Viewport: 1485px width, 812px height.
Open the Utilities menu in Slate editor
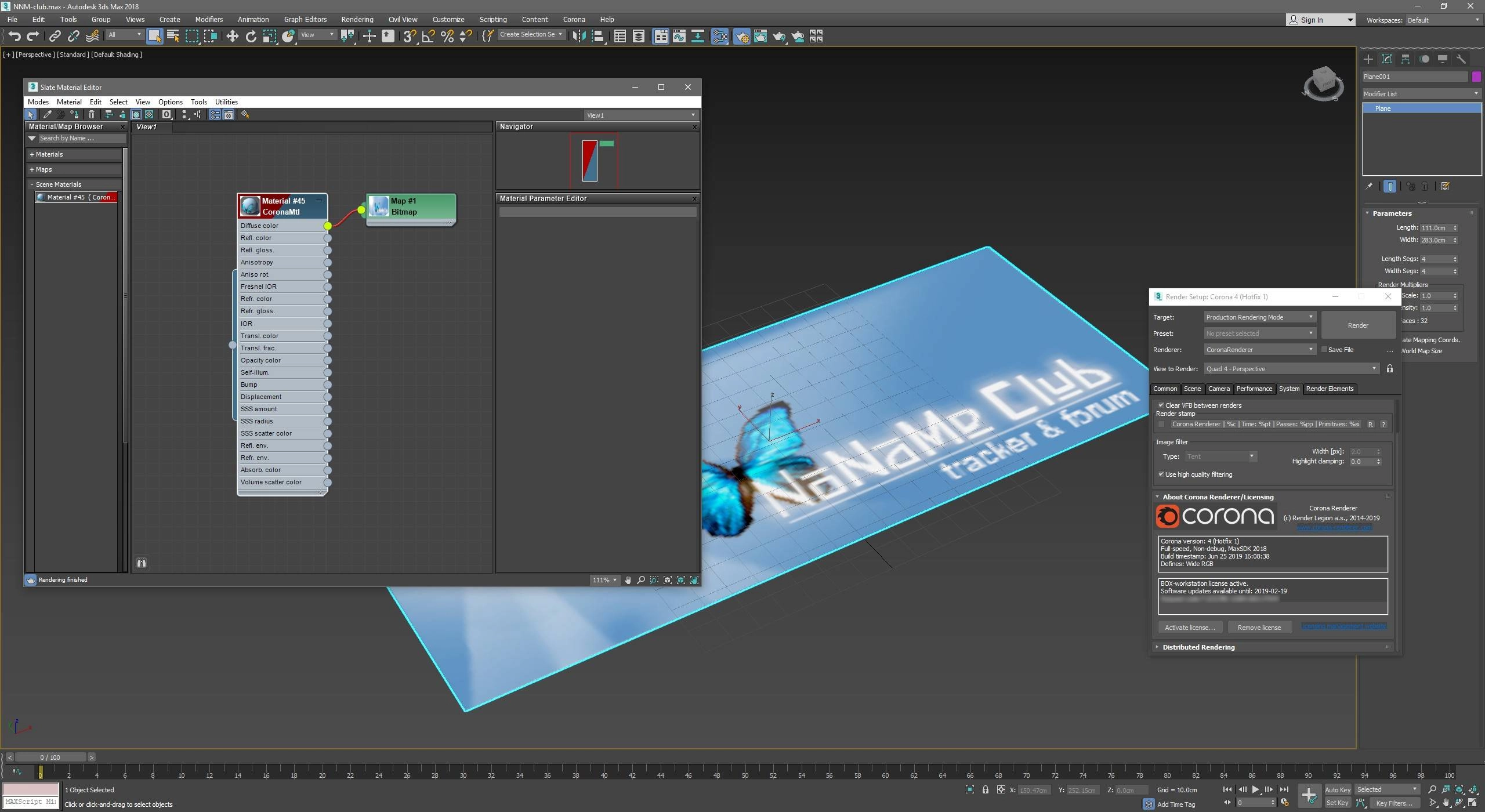point(226,102)
